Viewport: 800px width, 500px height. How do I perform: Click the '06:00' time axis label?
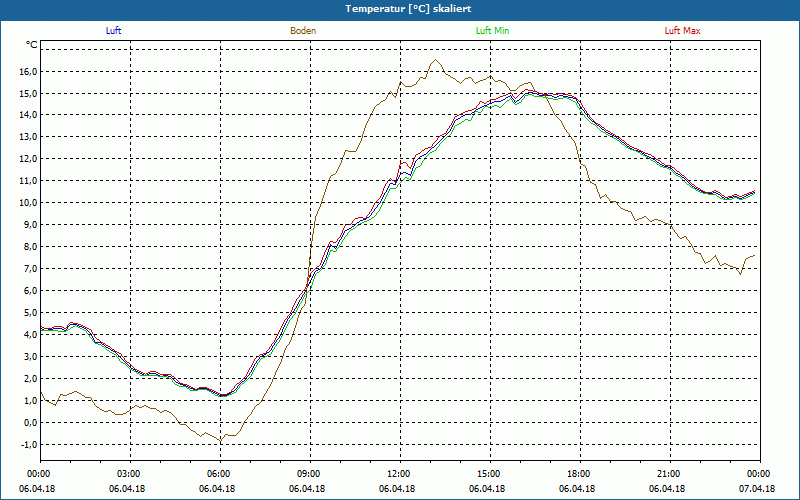click(217, 474)
